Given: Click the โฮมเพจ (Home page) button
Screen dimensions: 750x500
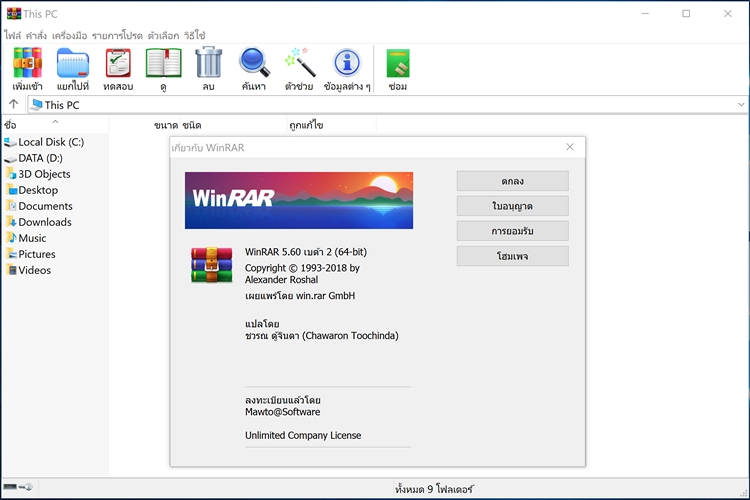Looking at the screenshot, I should pos(512,256).
